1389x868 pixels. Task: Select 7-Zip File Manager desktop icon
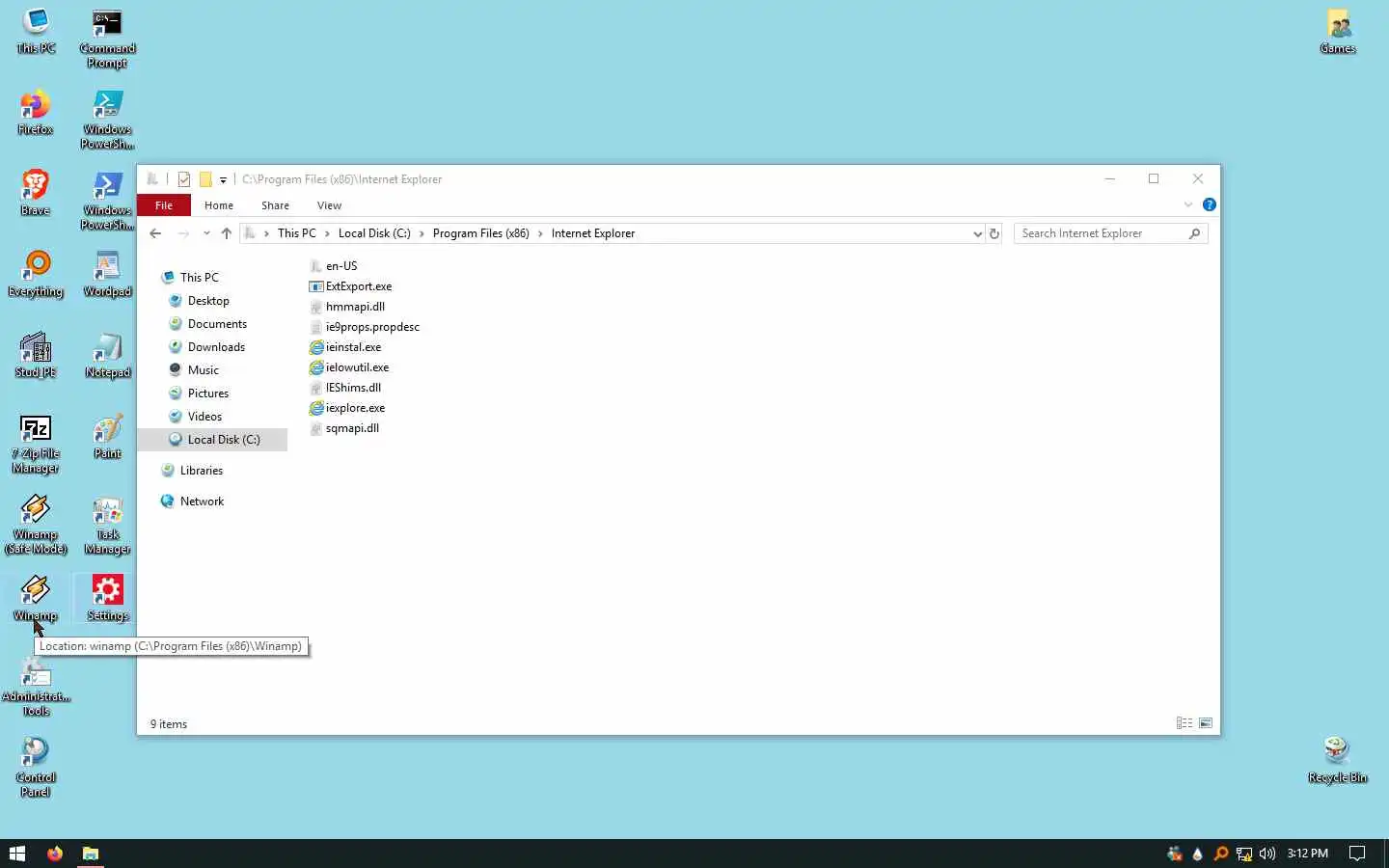36,444
